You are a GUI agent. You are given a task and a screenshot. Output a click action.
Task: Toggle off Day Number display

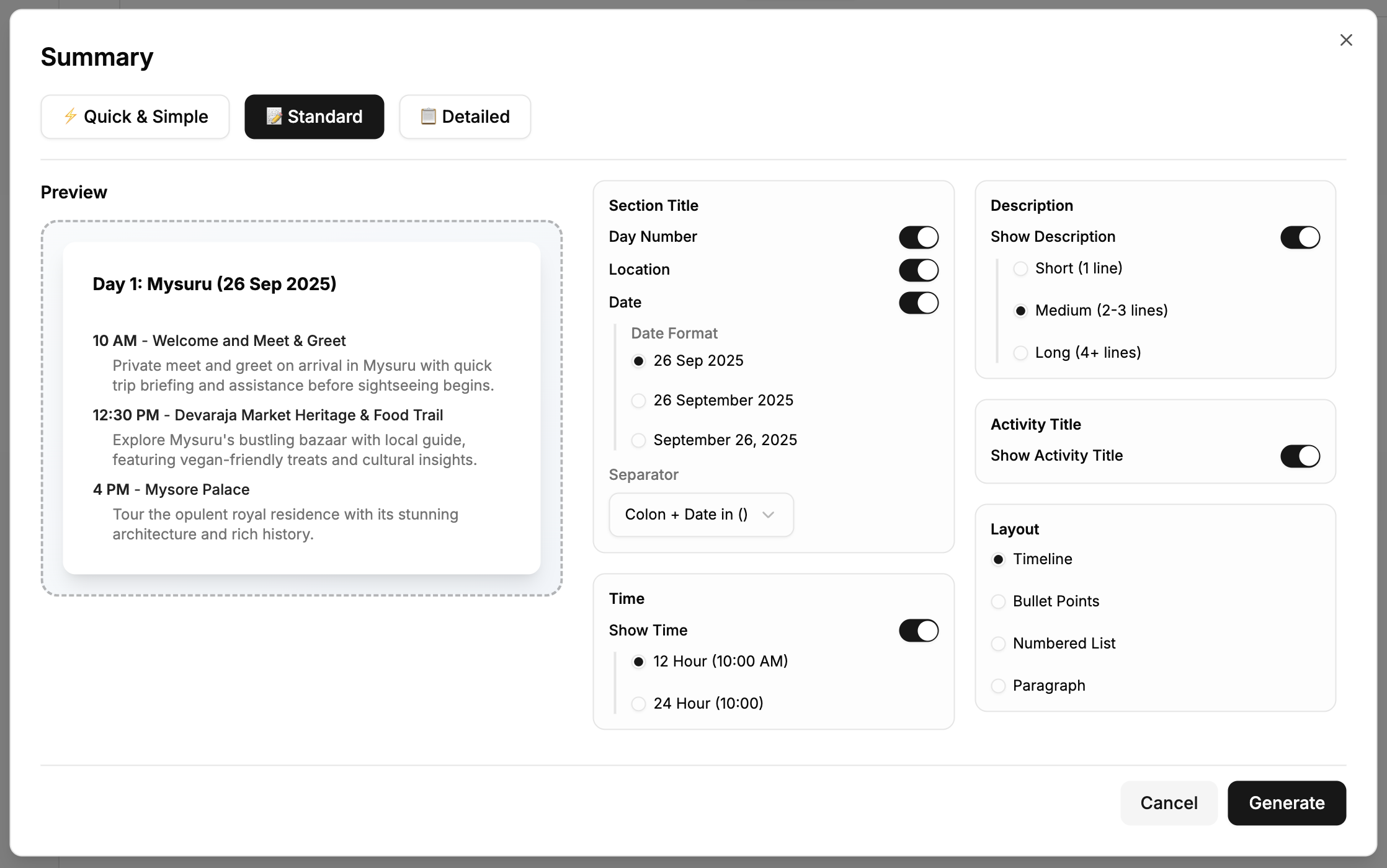[918, 237]
